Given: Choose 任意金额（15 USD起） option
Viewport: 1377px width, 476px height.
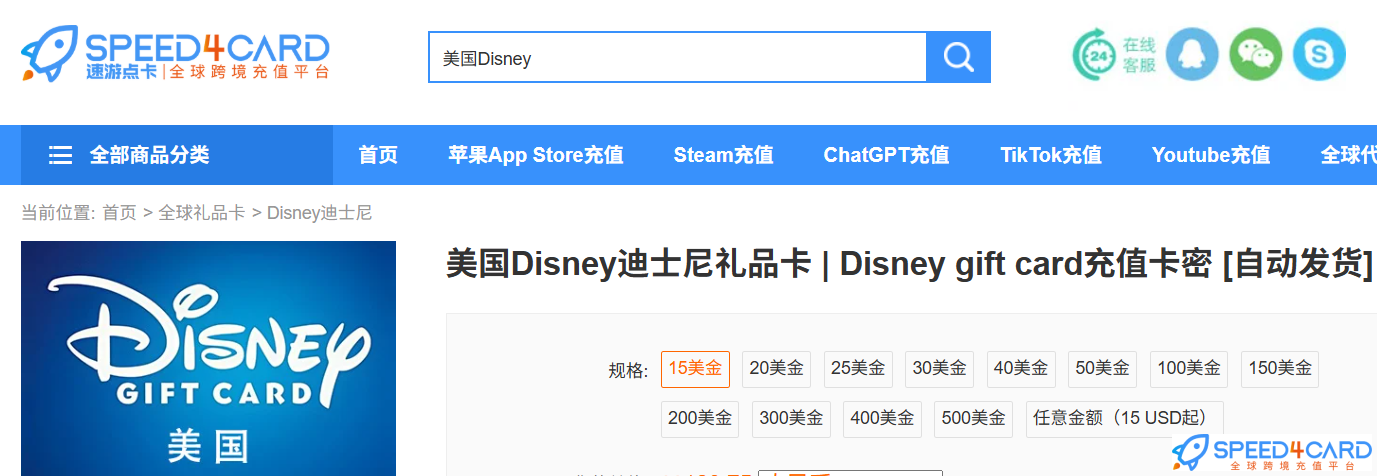Looking at the screenshot, I should 1125,419.
